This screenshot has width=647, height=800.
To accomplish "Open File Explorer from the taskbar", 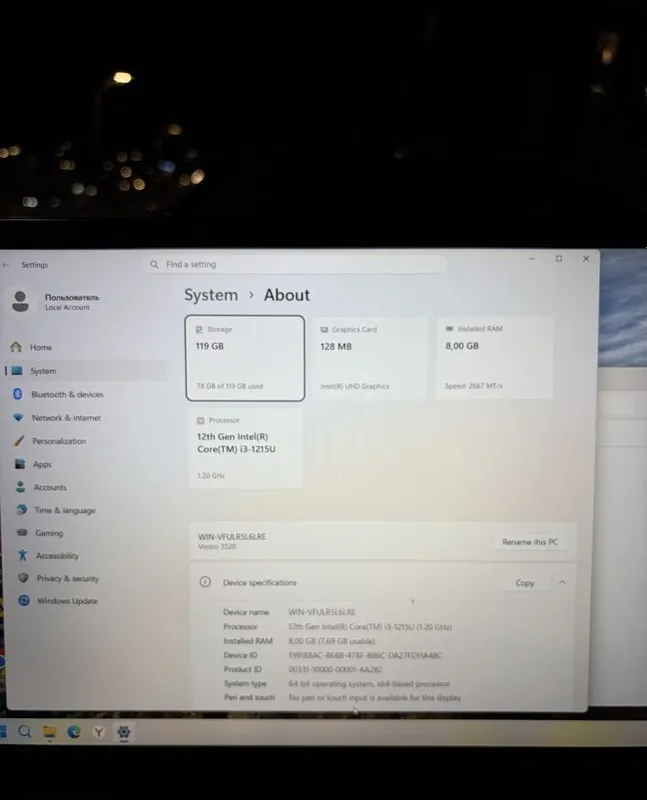I will [49, 732].
